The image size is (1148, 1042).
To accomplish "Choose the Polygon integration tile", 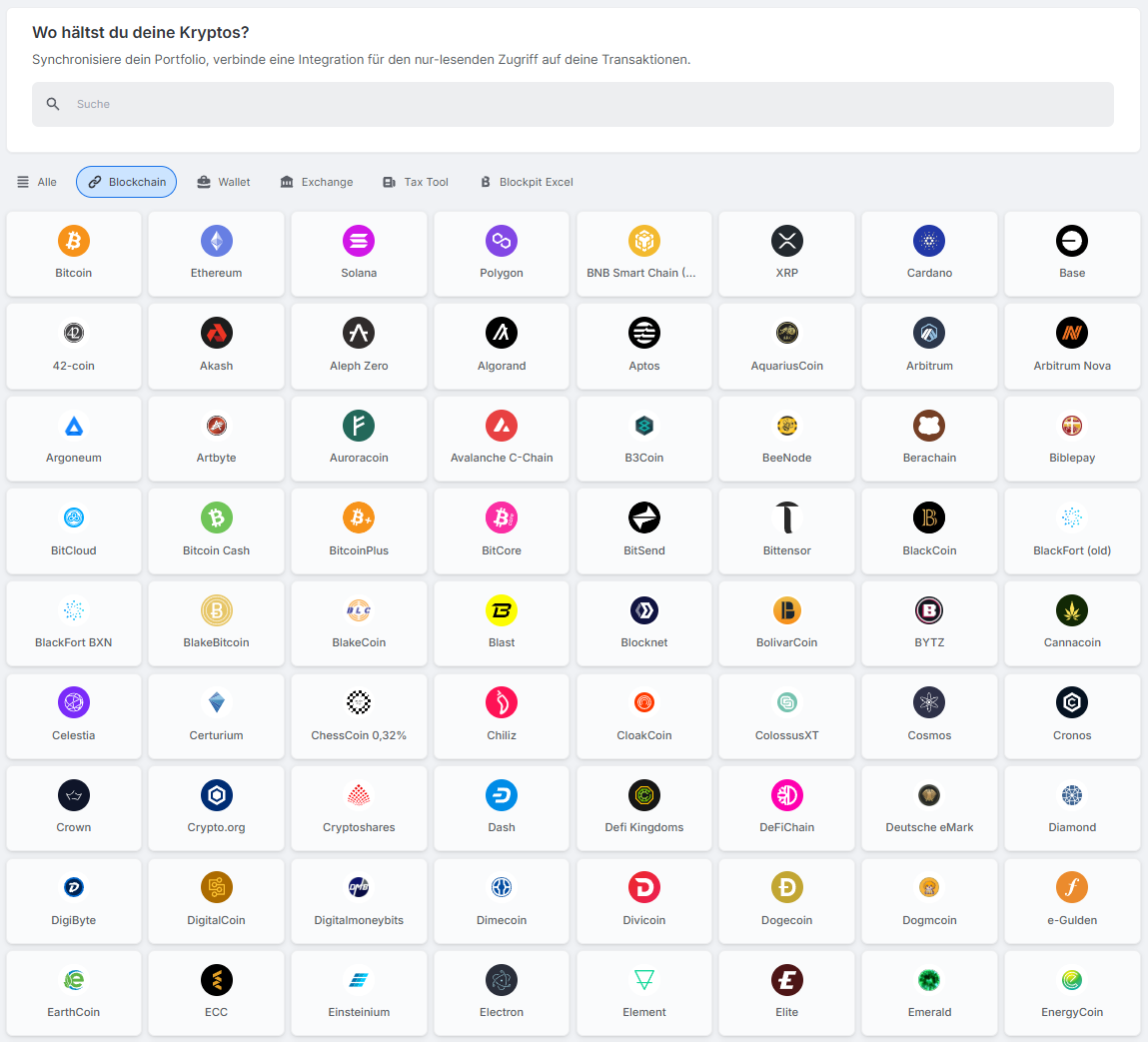I will pyautogui.click(x=502, y=254).
